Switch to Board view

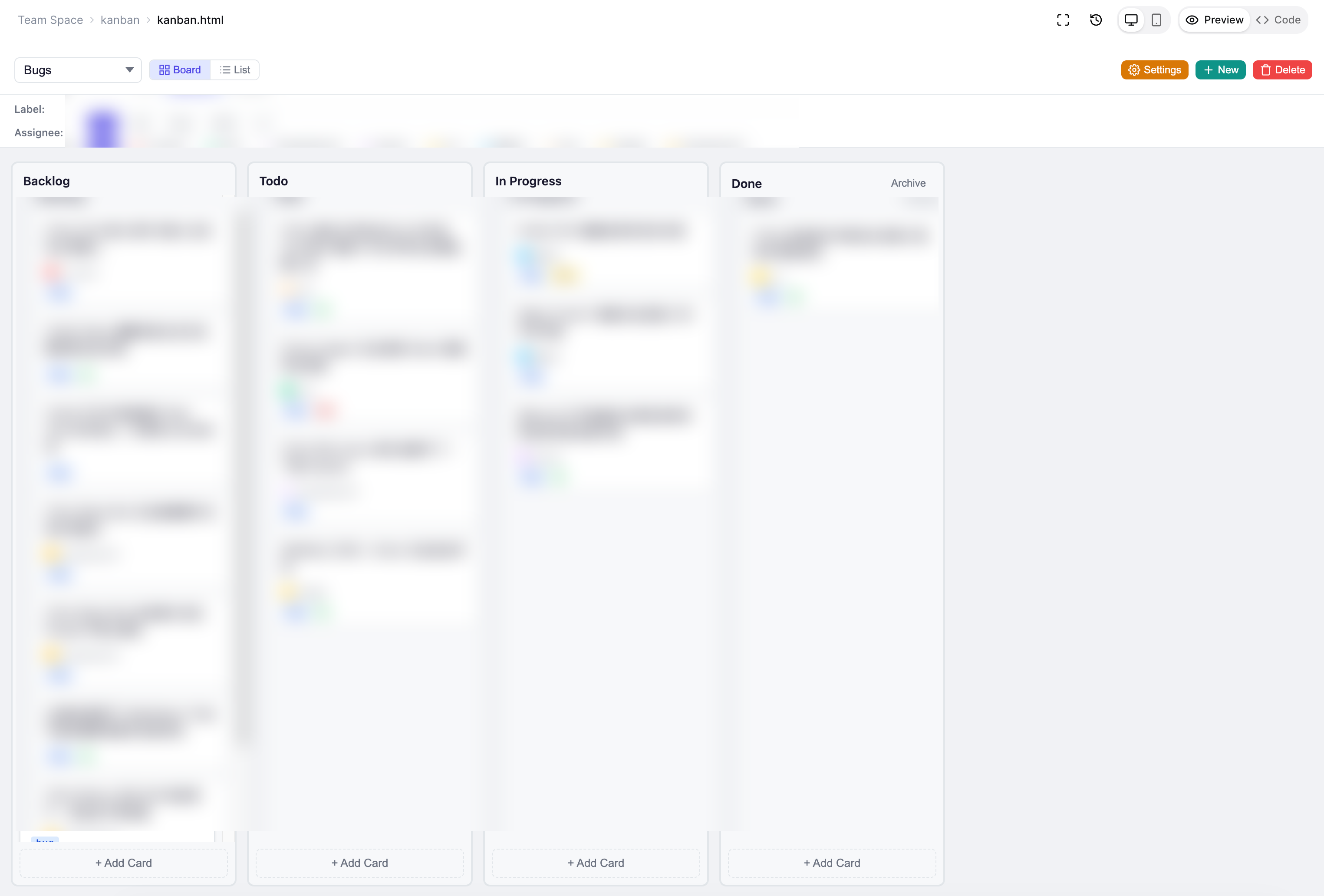point(179,69)
